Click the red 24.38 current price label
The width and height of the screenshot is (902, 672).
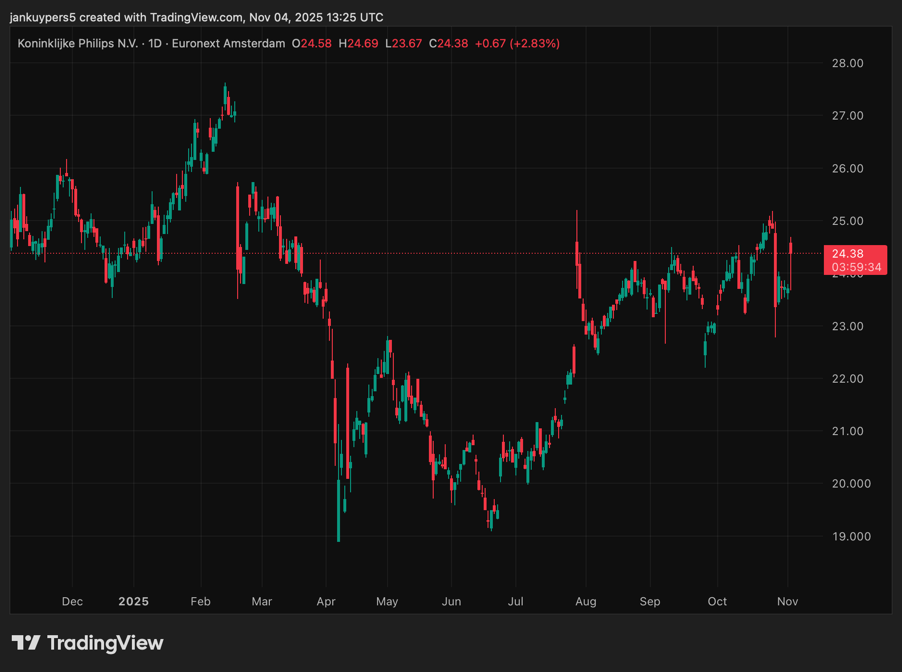[847, 254]
